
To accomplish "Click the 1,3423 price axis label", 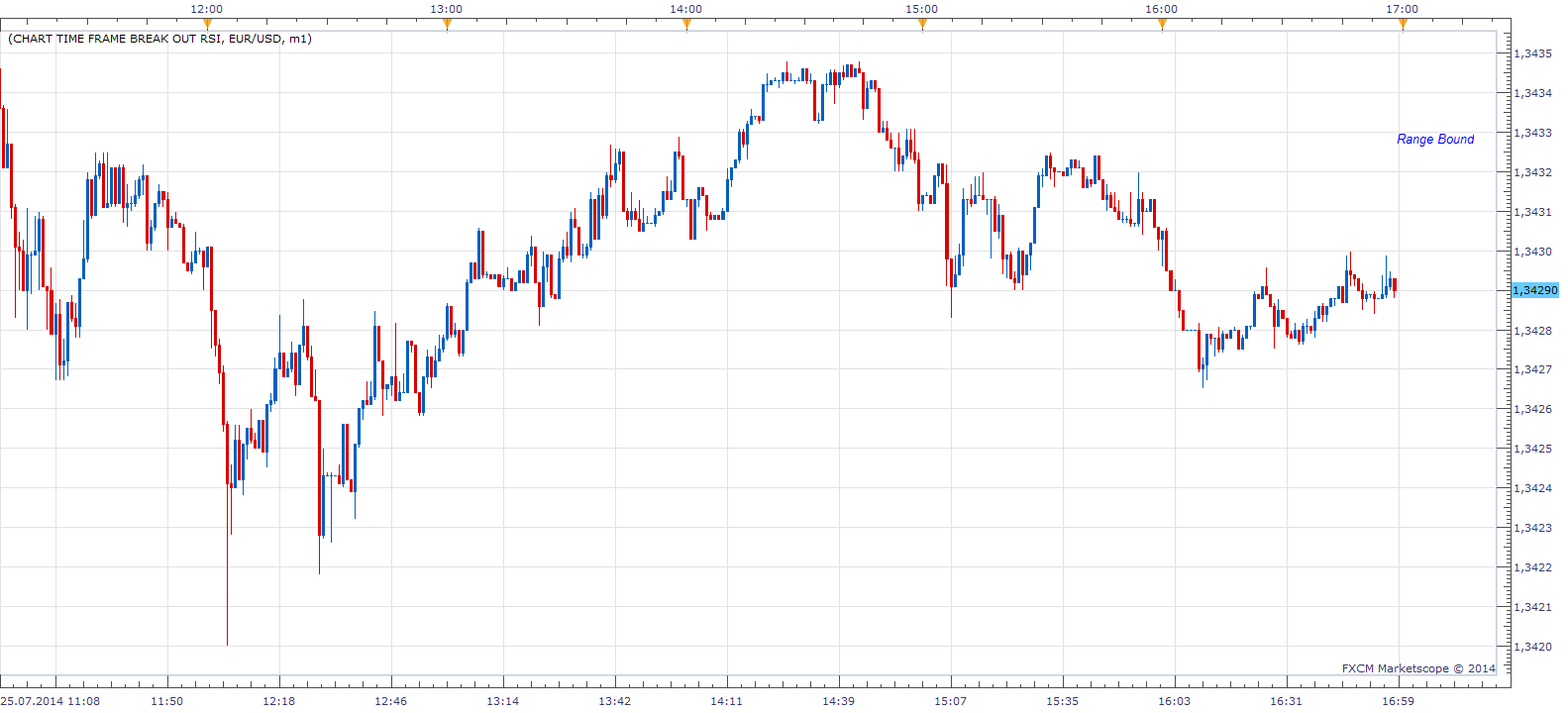I will (1533, 528).
